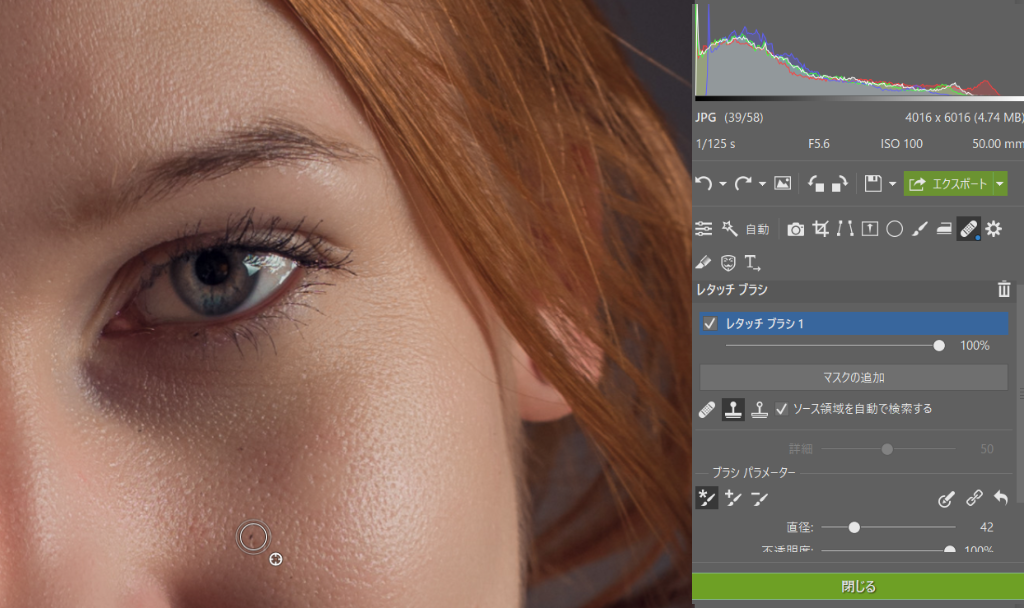Viewport: 1024px width, 608px height.
Task: Click the green エクスポート button
Action: point(948,184)
